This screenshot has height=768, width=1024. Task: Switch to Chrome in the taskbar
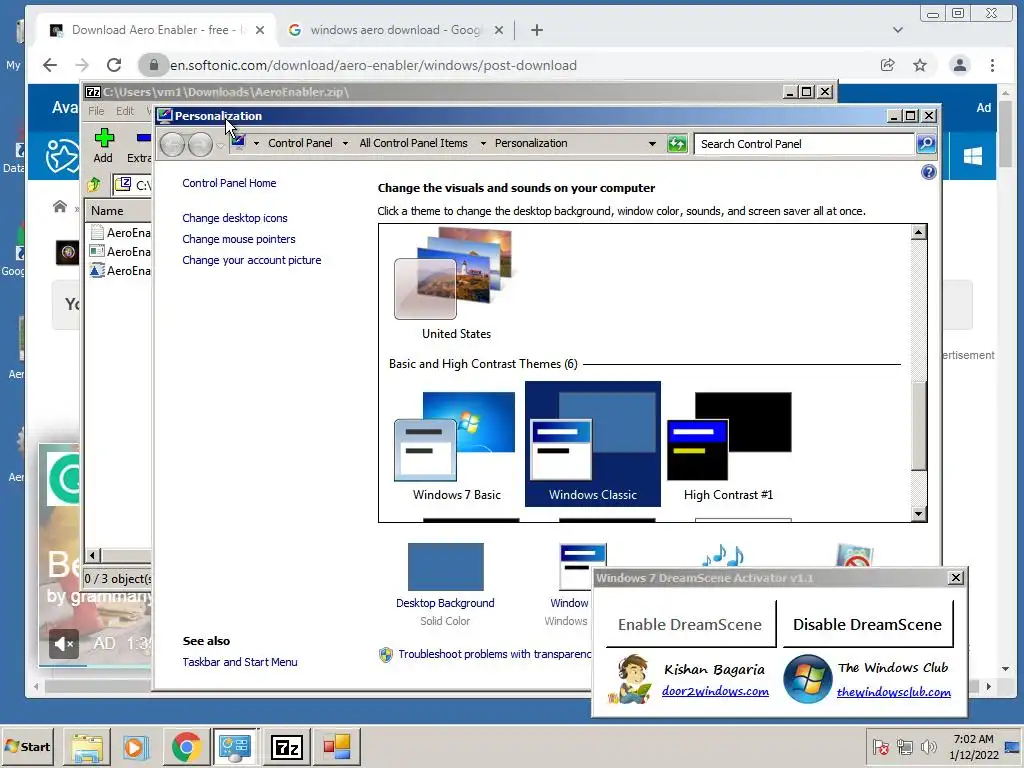tap(186, 747)
